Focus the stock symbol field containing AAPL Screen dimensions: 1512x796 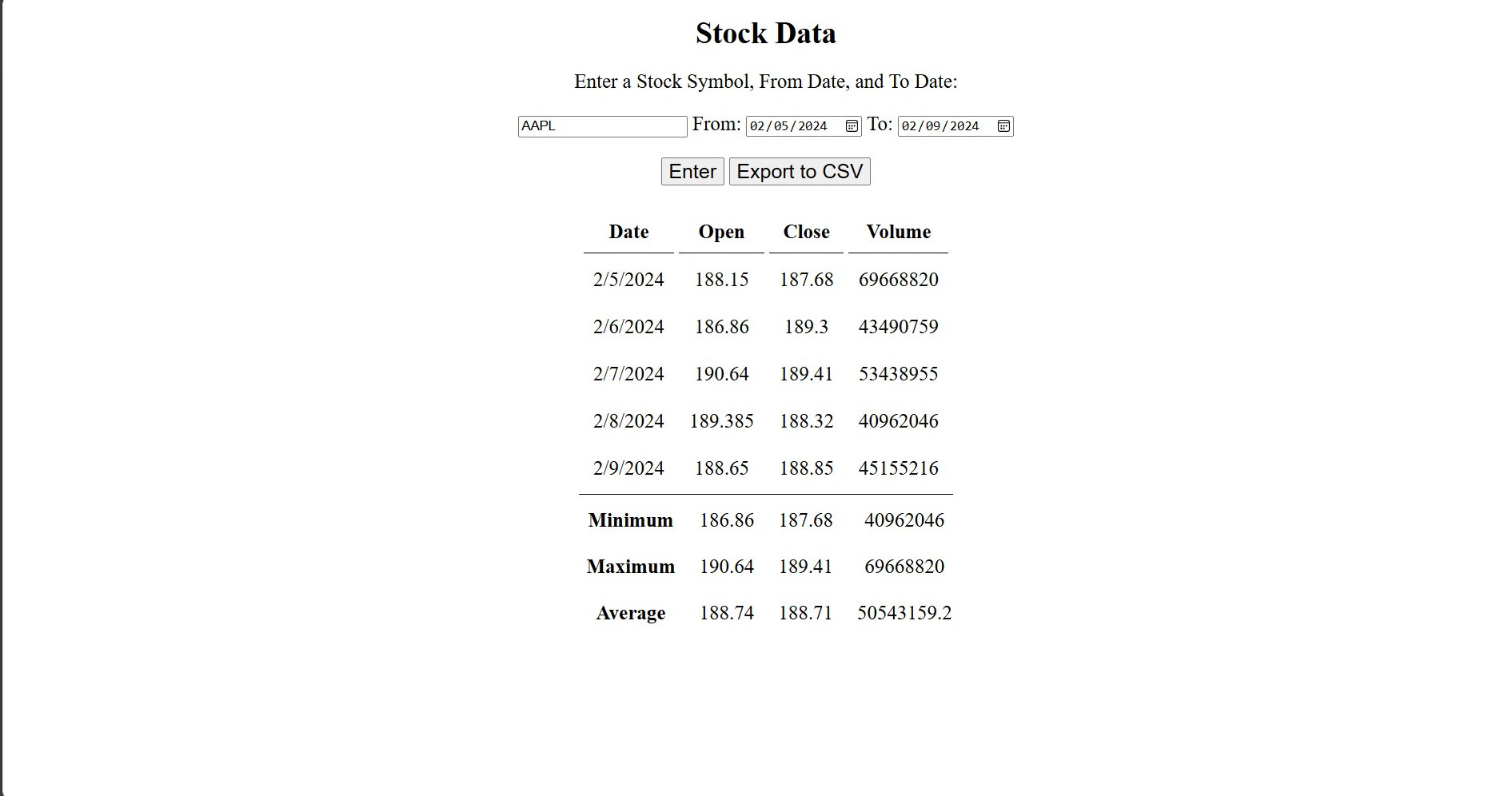[602, 126]
